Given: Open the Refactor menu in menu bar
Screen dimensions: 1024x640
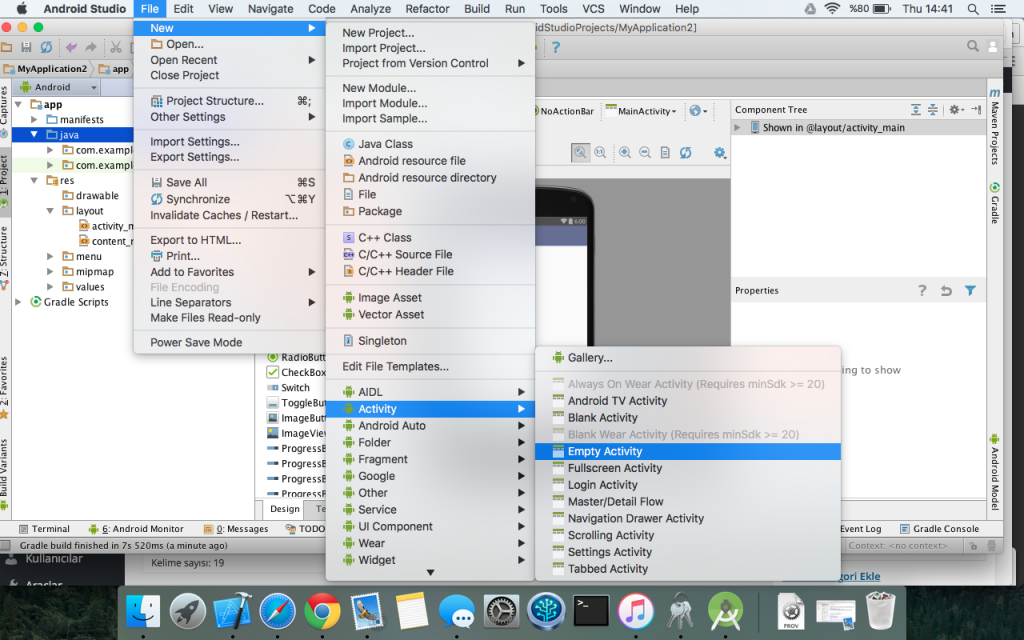Looking at the screenshot, I should tap(427, 9).
